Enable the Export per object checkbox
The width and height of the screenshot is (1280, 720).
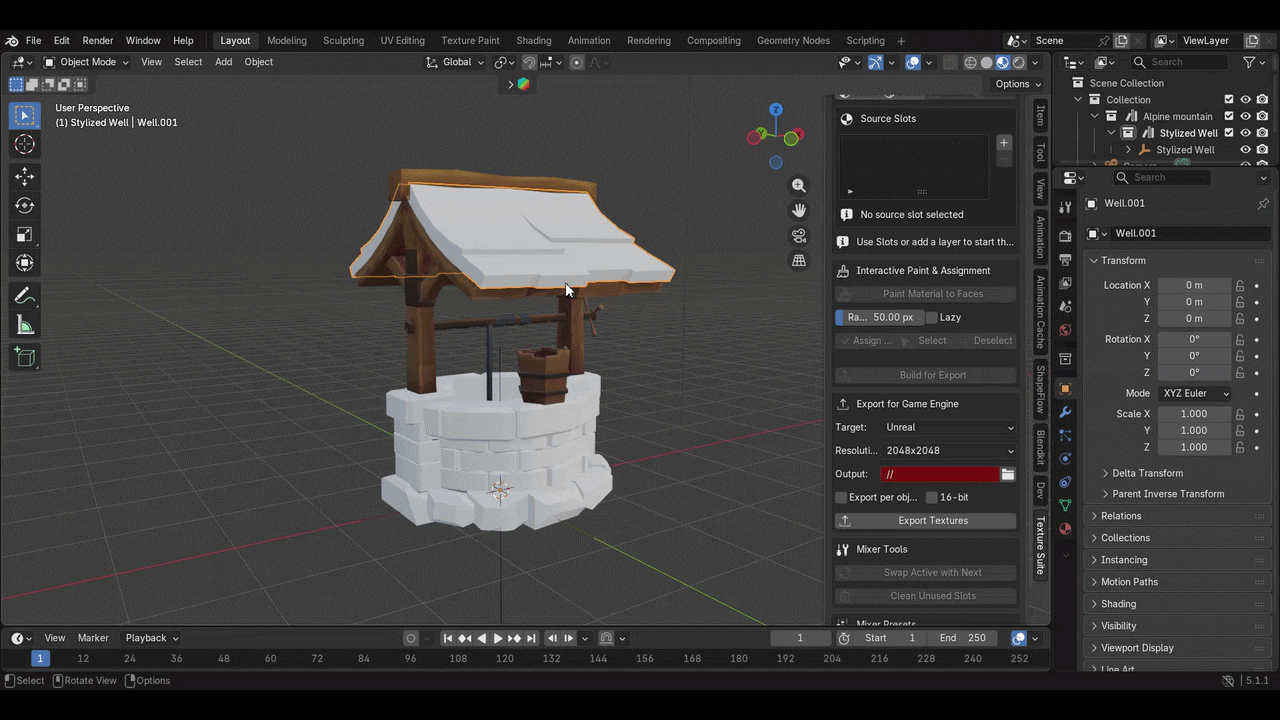click(841, 497)
